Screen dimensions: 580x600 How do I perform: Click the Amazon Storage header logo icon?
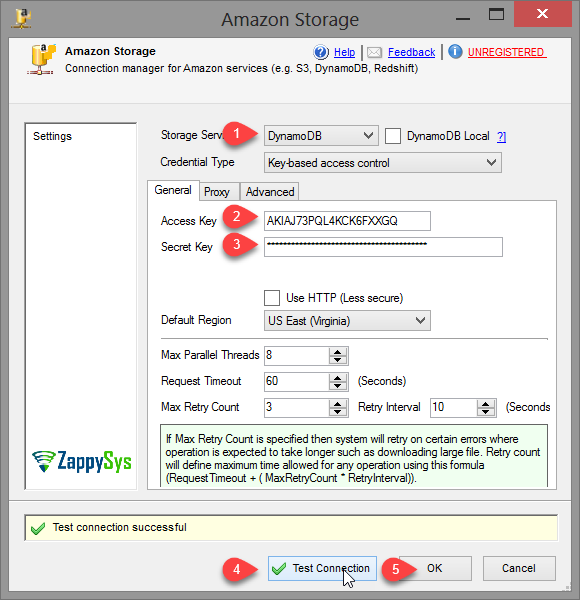click(x=41, y=60)
